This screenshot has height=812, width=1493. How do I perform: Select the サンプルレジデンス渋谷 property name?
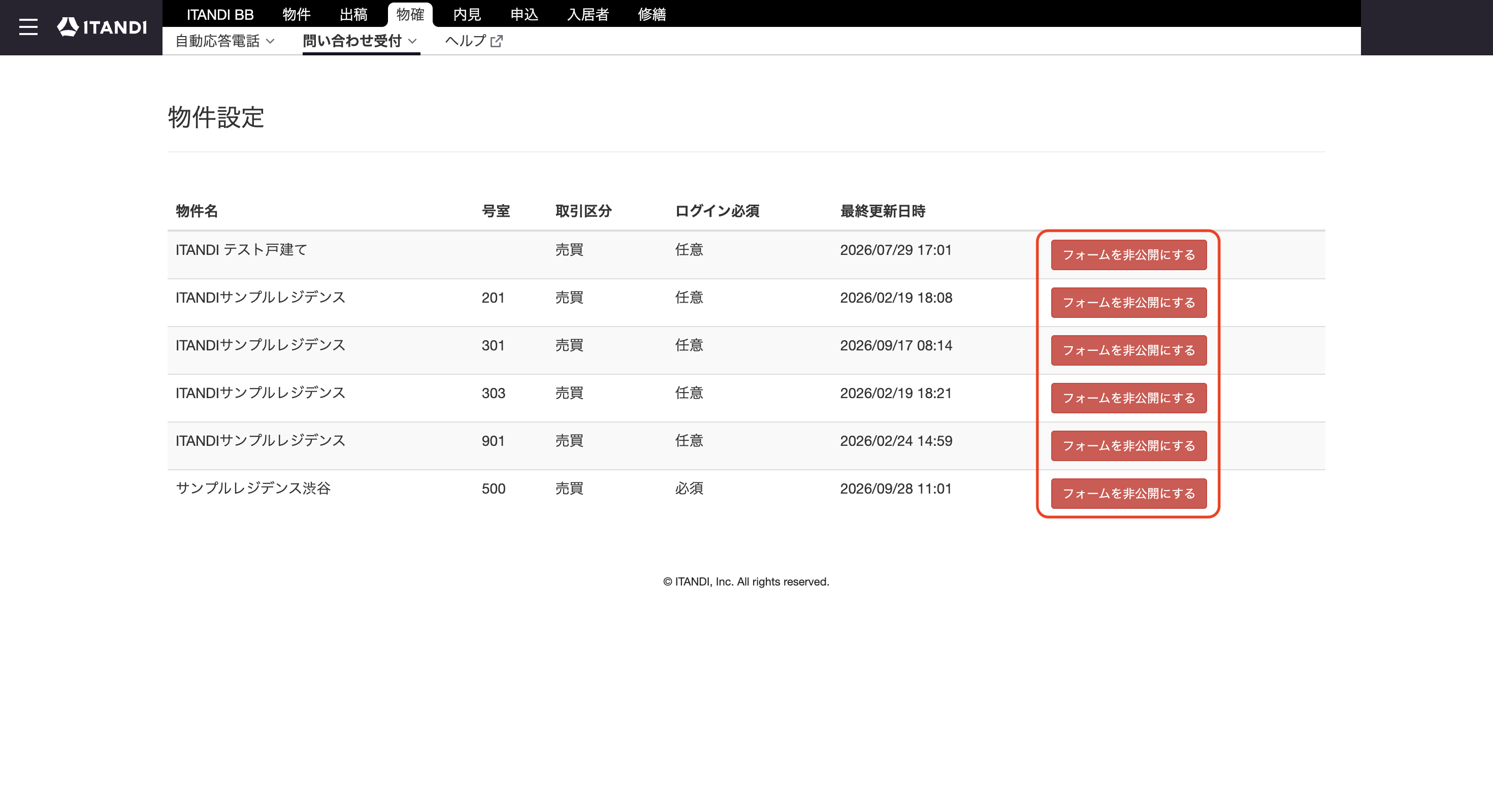253,489
